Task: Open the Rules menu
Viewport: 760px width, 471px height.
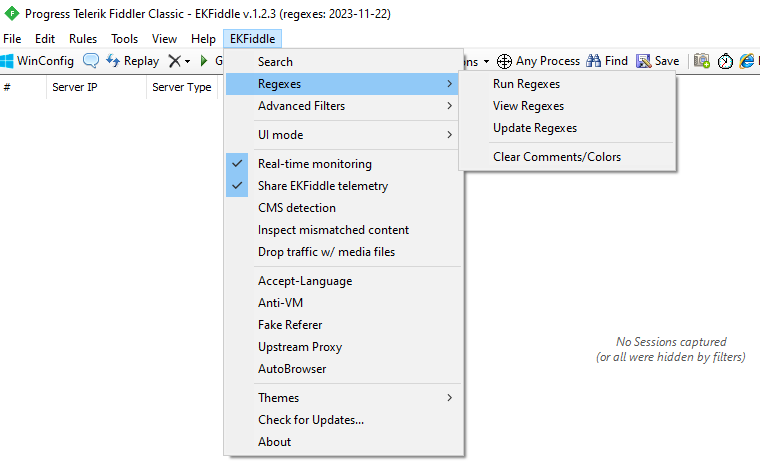Action: pos(83,39)
